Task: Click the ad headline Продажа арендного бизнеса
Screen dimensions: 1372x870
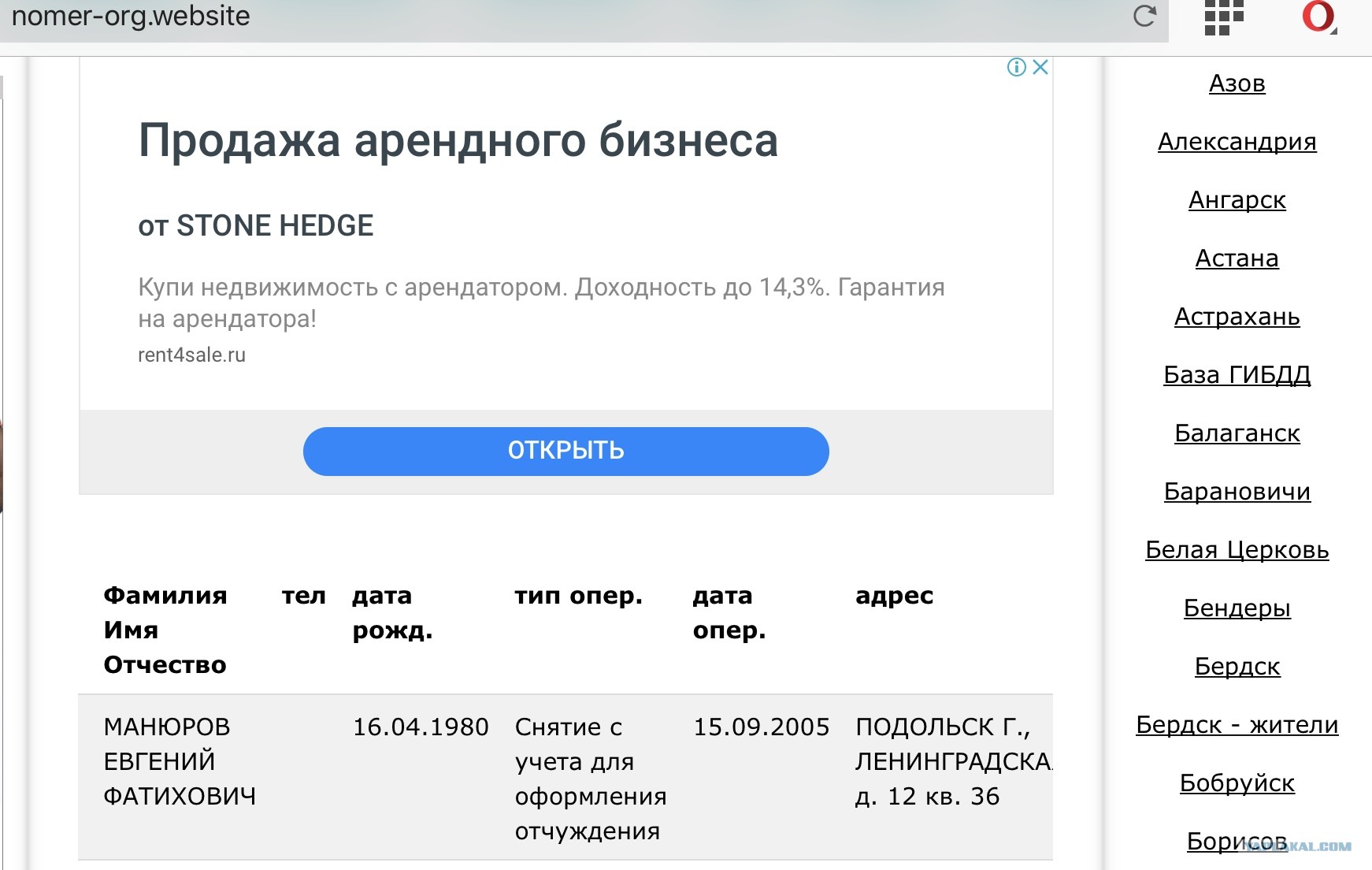Action: coord(458,141)
